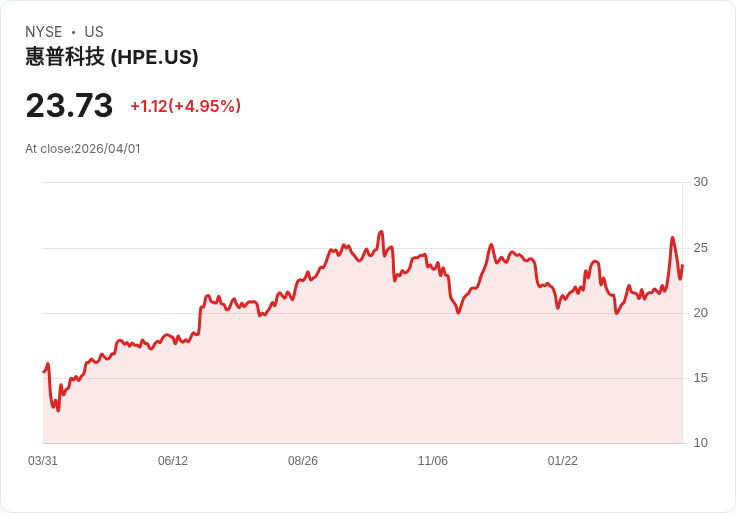This screenshot has width=736, height=513.
Task: Click the chart line's highest peak
Action: tap(381, 232)
